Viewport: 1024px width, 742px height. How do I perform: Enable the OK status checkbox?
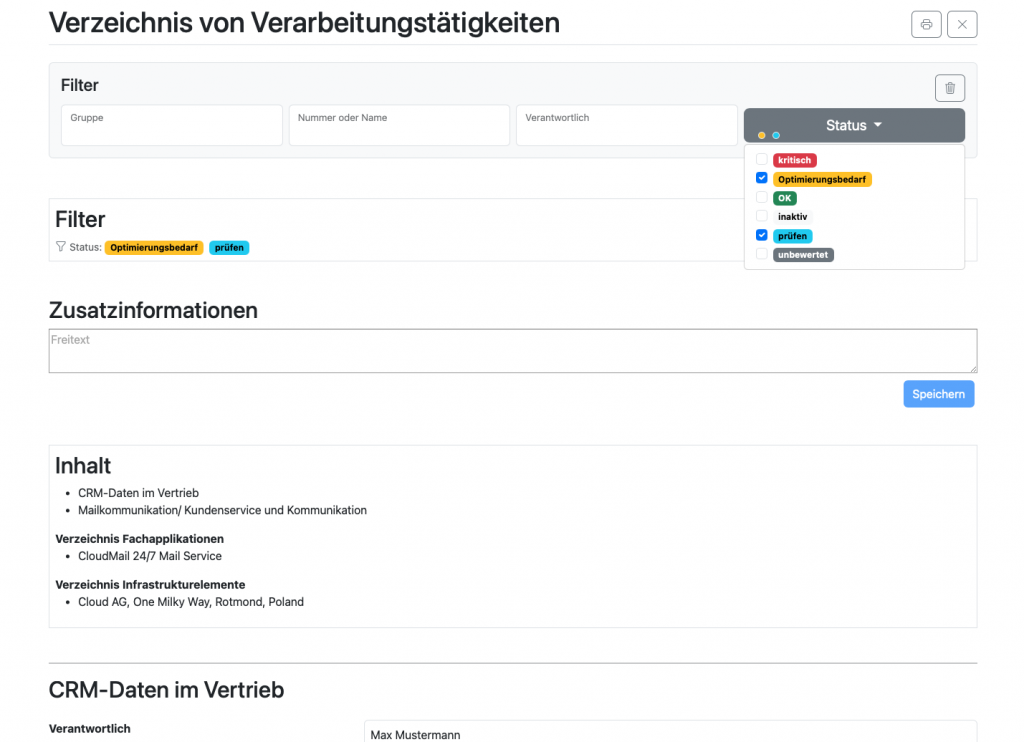tap(762, 198)
